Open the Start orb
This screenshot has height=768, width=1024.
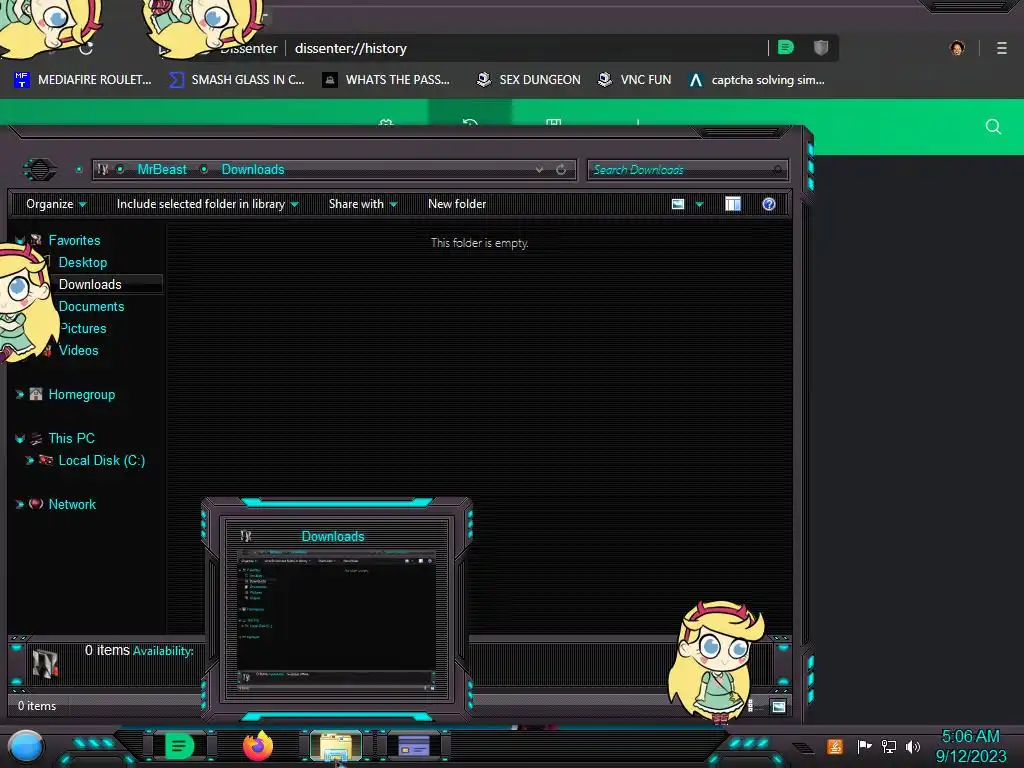click(x=26, y=747)
